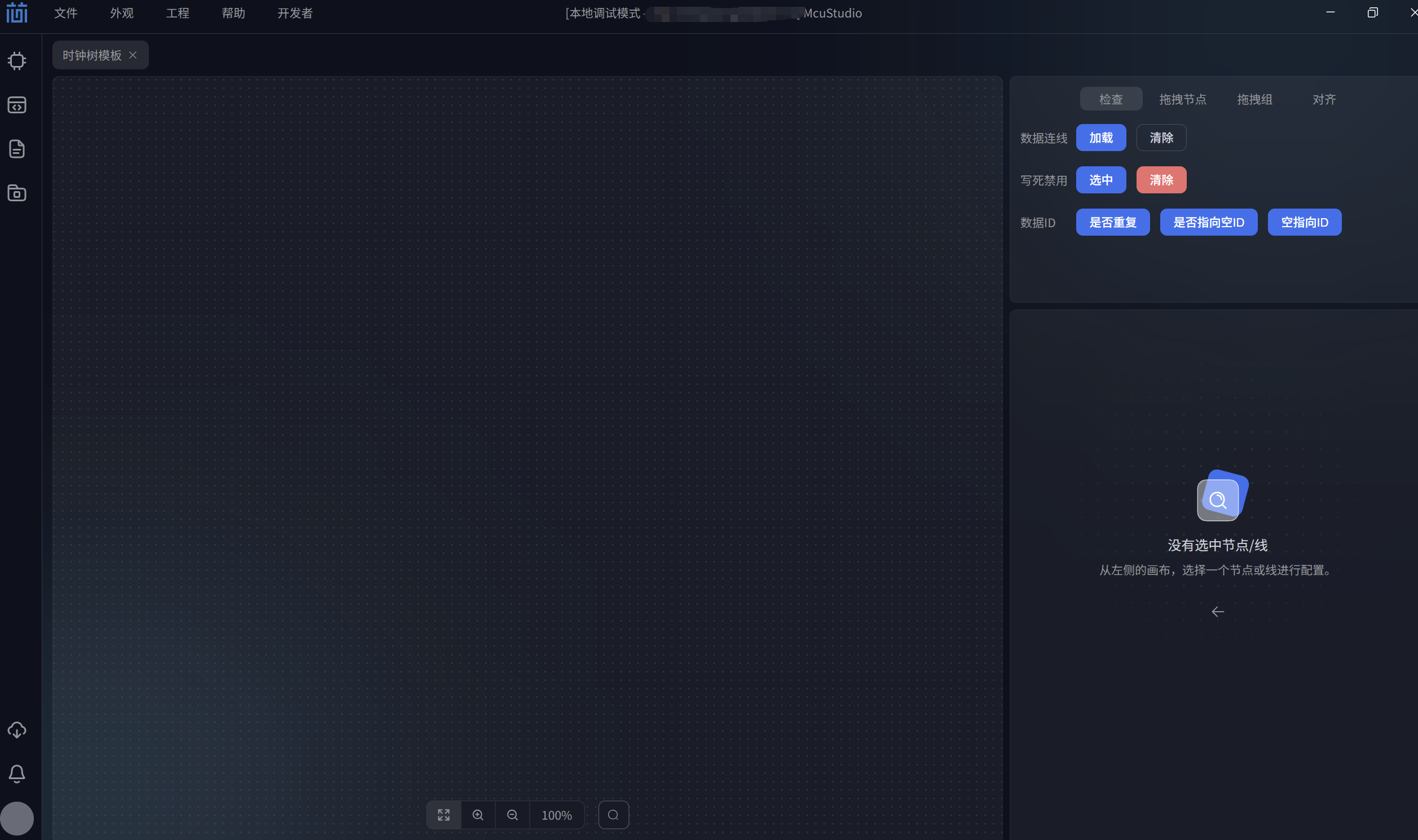Screen dimensions: 1418x840
Task: Open the 工程 menu
Action: point(178,13)
